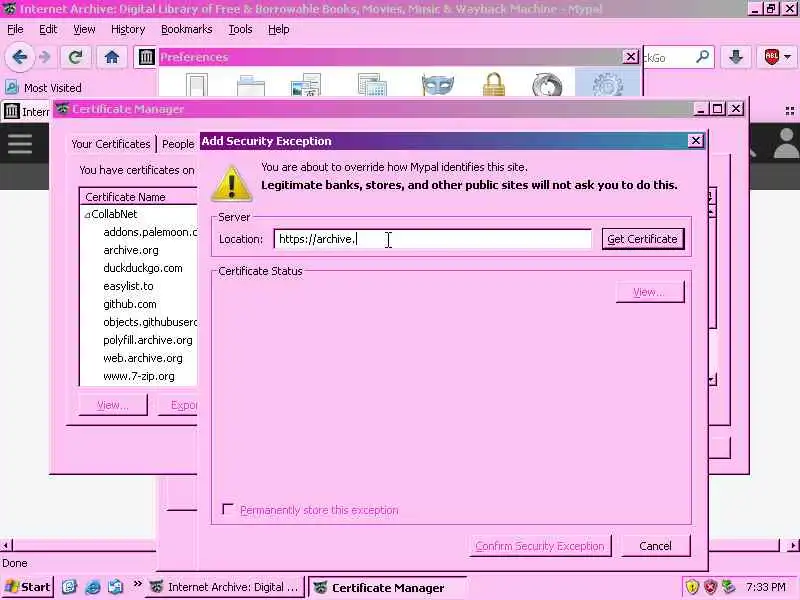Select duckduckgo.com certificate entry

tap(143, 268)
